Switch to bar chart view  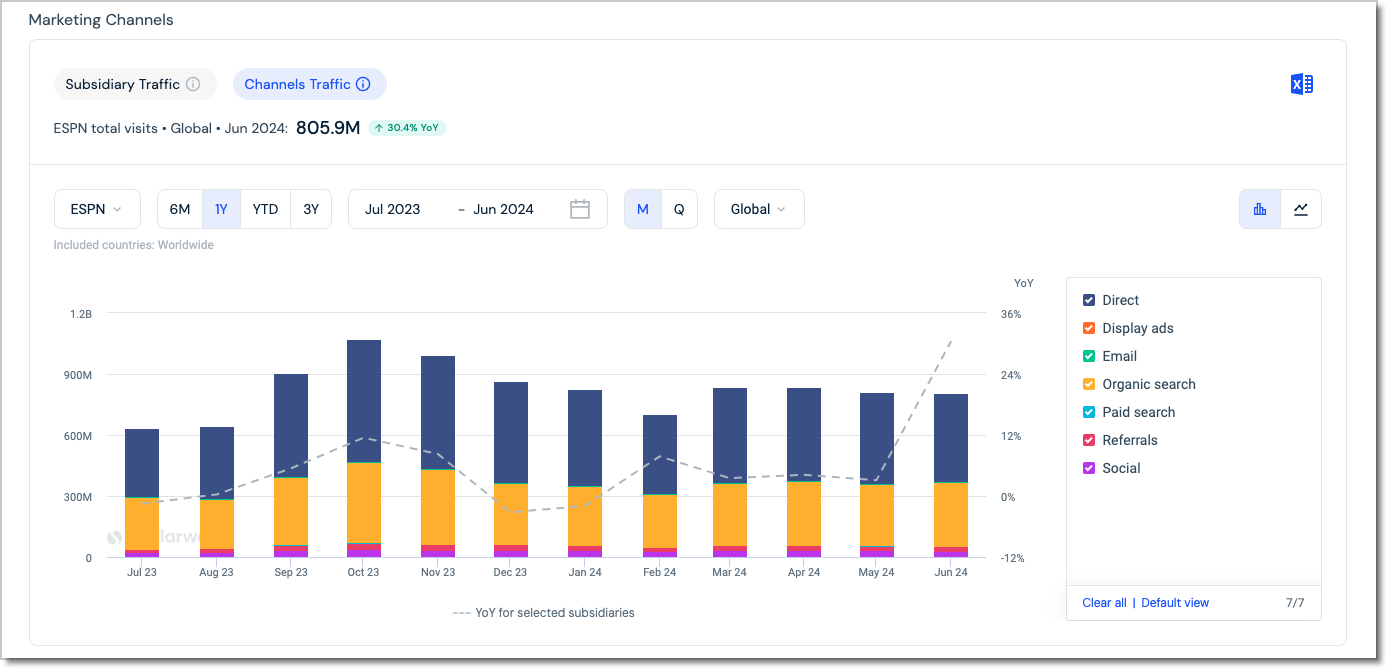pyautogui.click(x=1260, y=209)
